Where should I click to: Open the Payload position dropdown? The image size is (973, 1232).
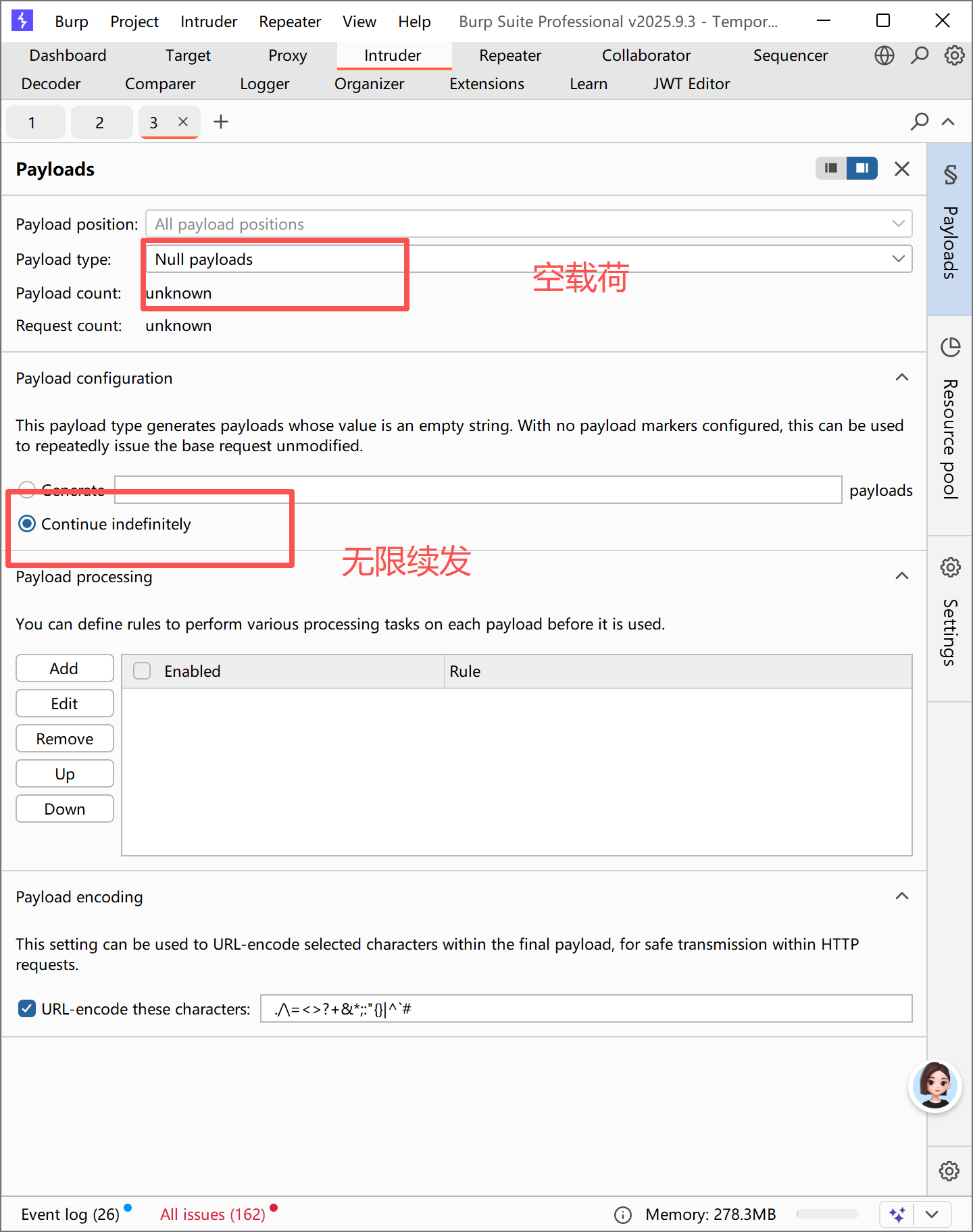(x=529, y=224)
